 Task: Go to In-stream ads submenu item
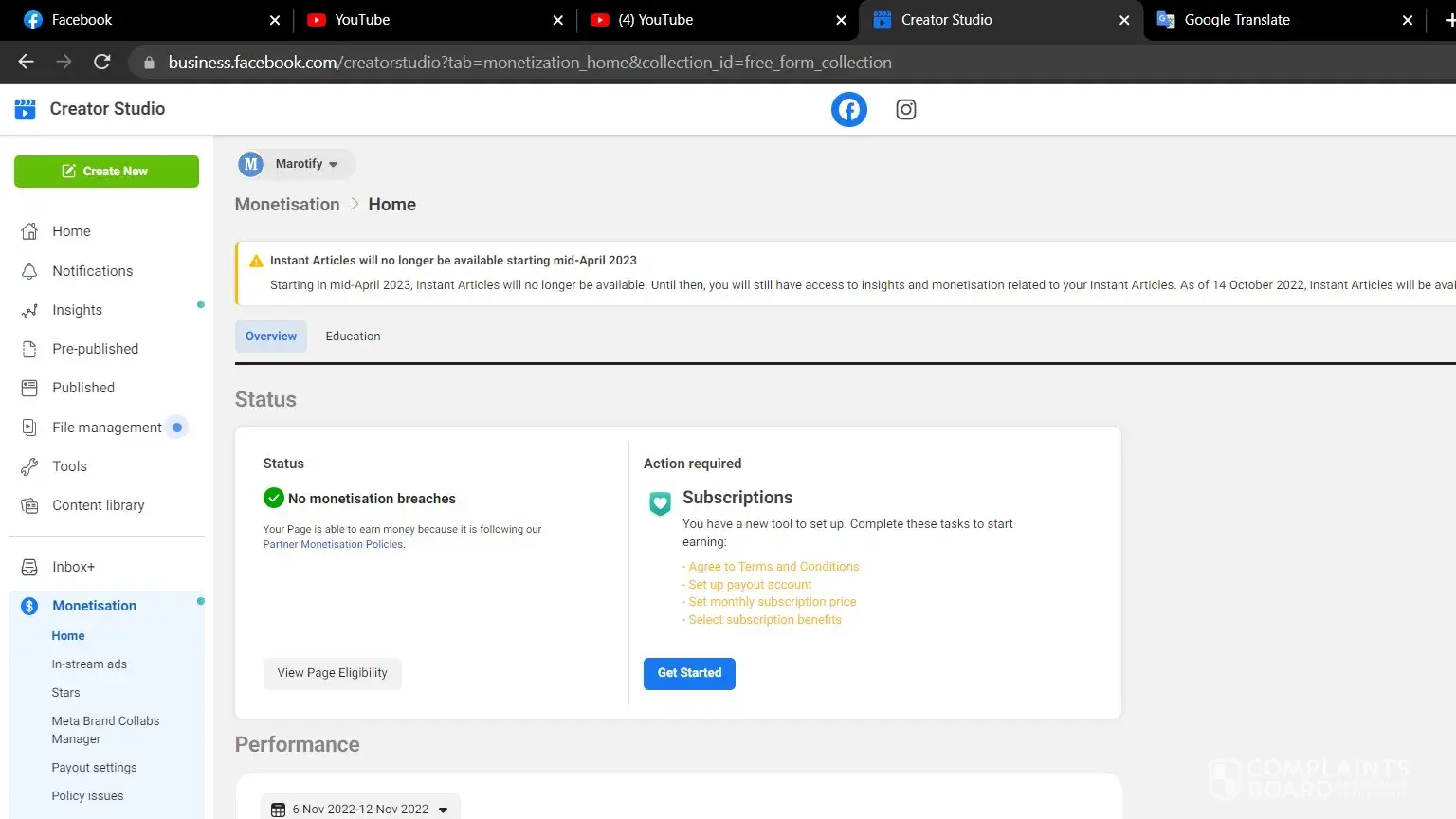tap(89, 664)
